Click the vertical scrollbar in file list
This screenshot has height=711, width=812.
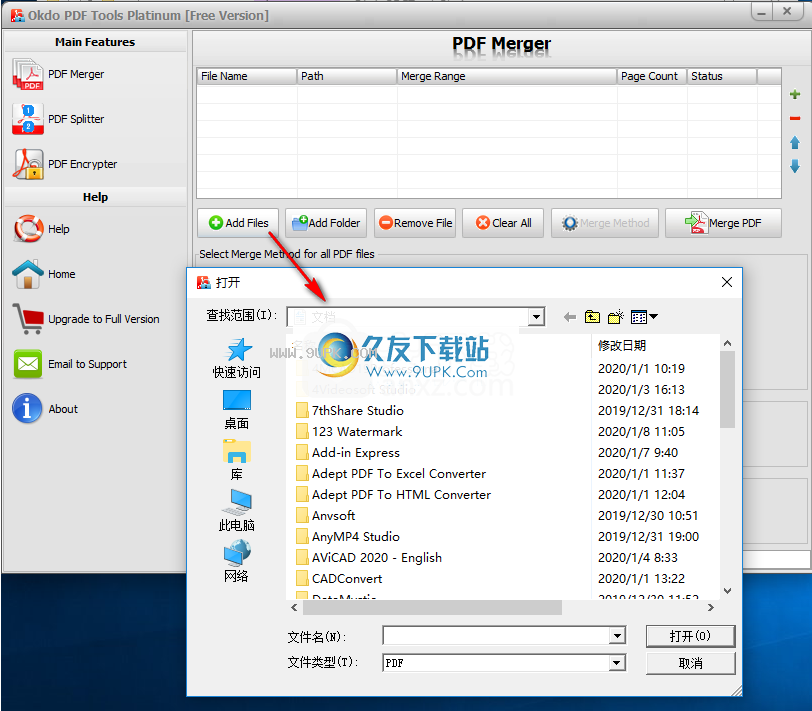[728, 389]
